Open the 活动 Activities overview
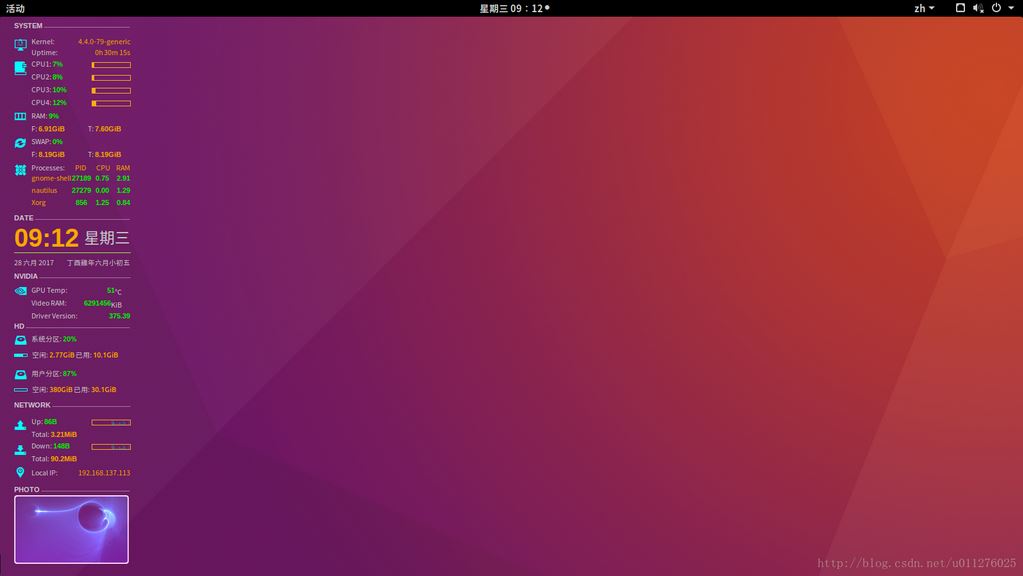This screenshot has height=576, width=1023. (15, 8)
